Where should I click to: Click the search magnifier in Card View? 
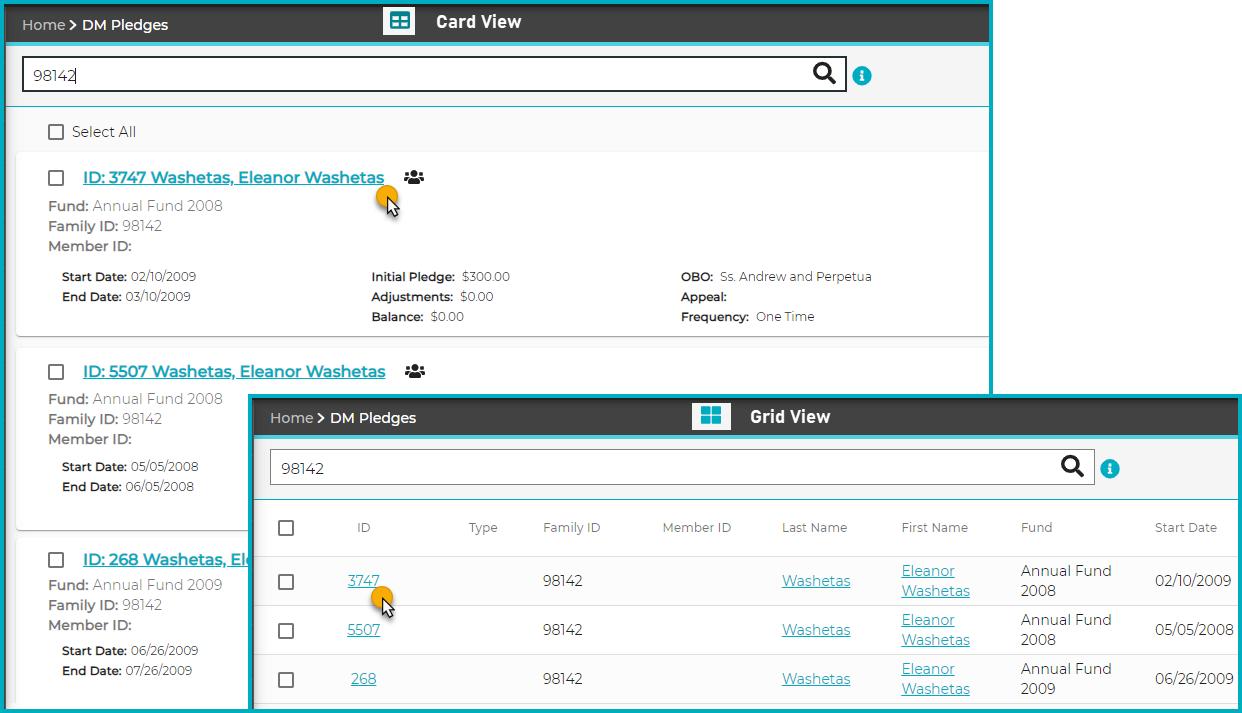[824, 73]
